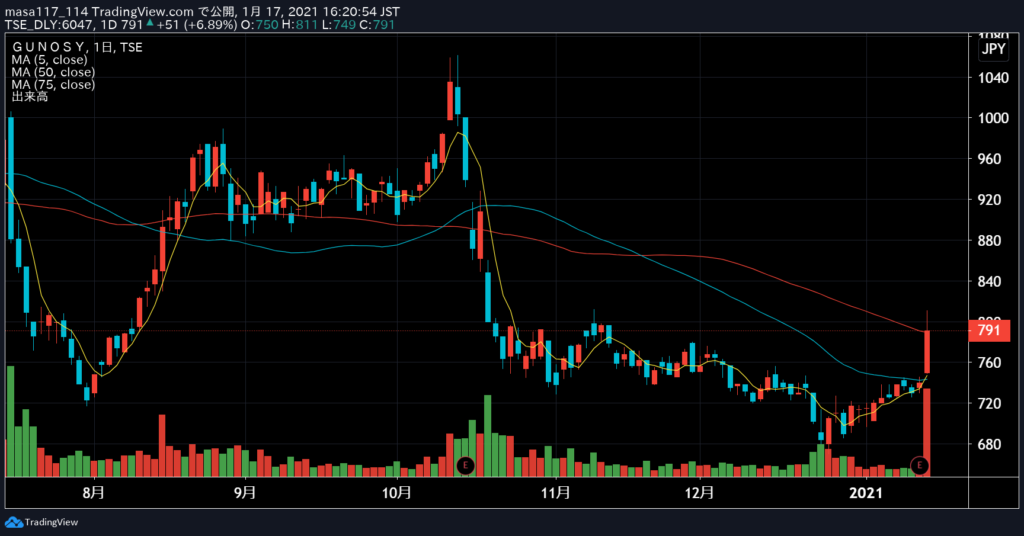Click the earnings E marker in January 2021
The image size is (1024, 536).
click(x=919, y=465)
